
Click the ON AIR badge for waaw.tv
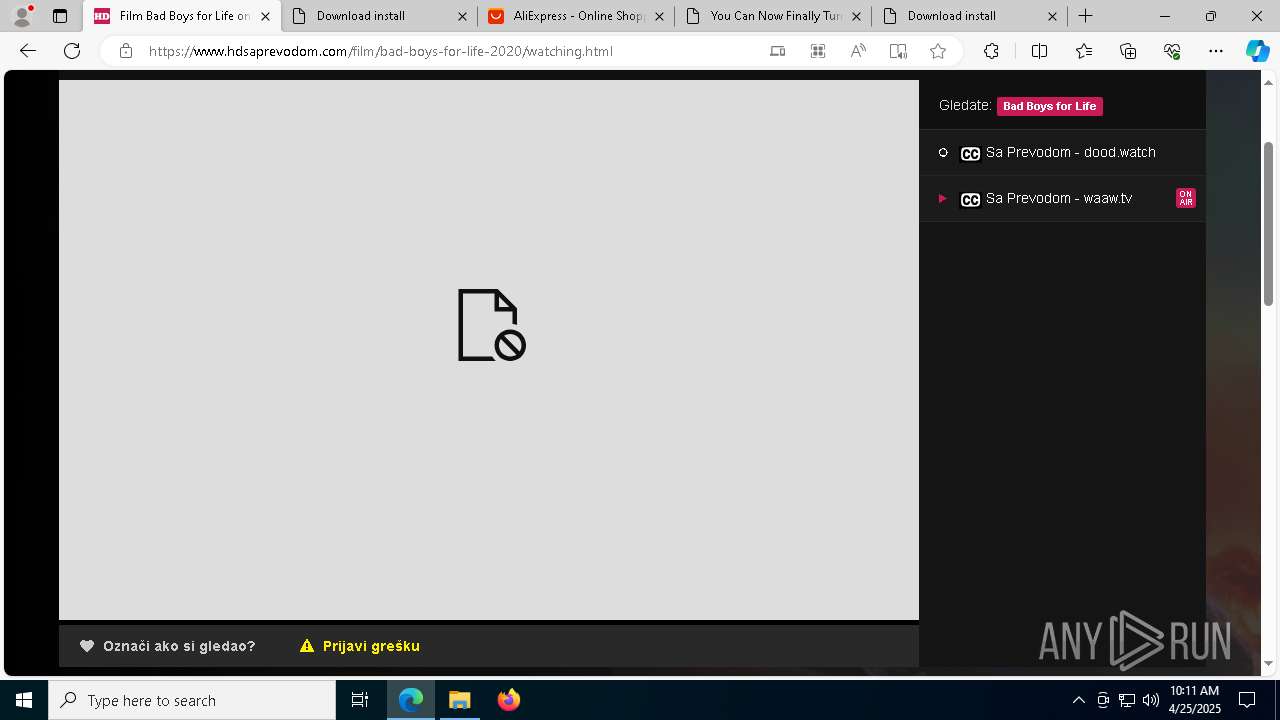pyautogui.click(x=1186, y=198)
